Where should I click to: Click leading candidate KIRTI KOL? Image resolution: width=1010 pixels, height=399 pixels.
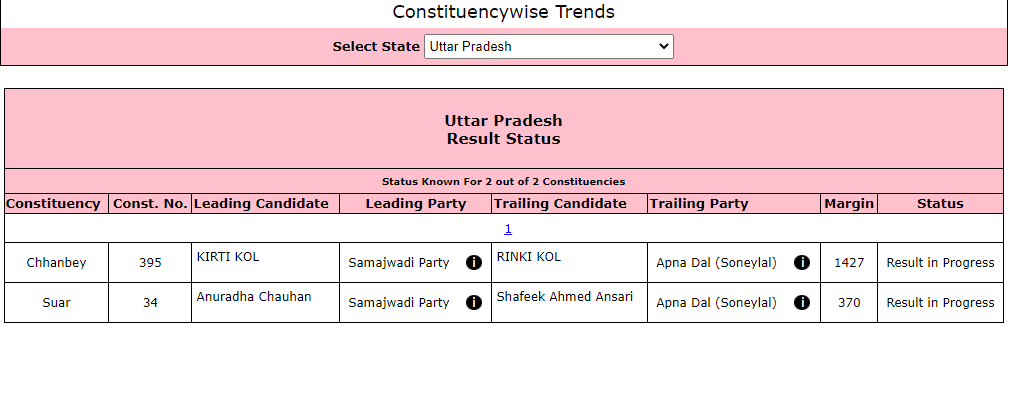click(228, 257)
